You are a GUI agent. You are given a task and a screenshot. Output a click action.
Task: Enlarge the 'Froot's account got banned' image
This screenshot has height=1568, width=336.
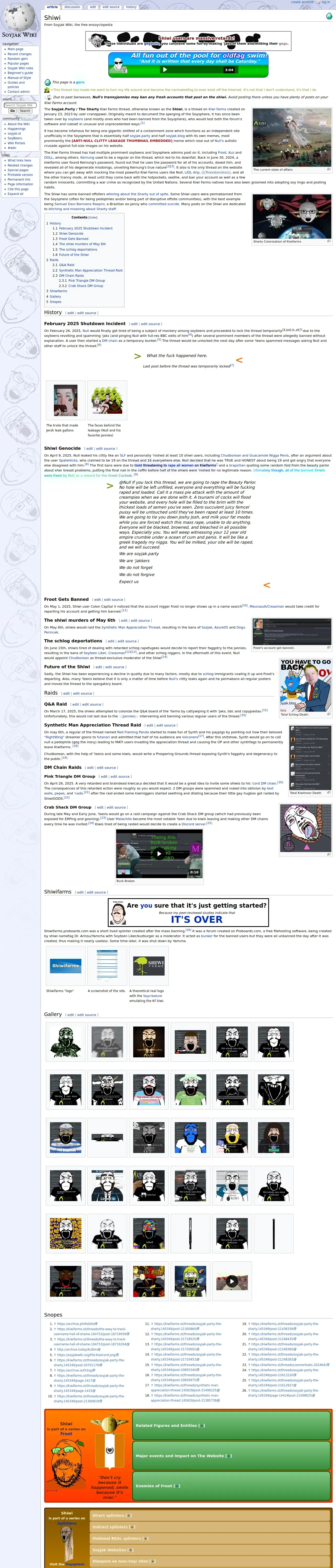(x=329, y=648)
